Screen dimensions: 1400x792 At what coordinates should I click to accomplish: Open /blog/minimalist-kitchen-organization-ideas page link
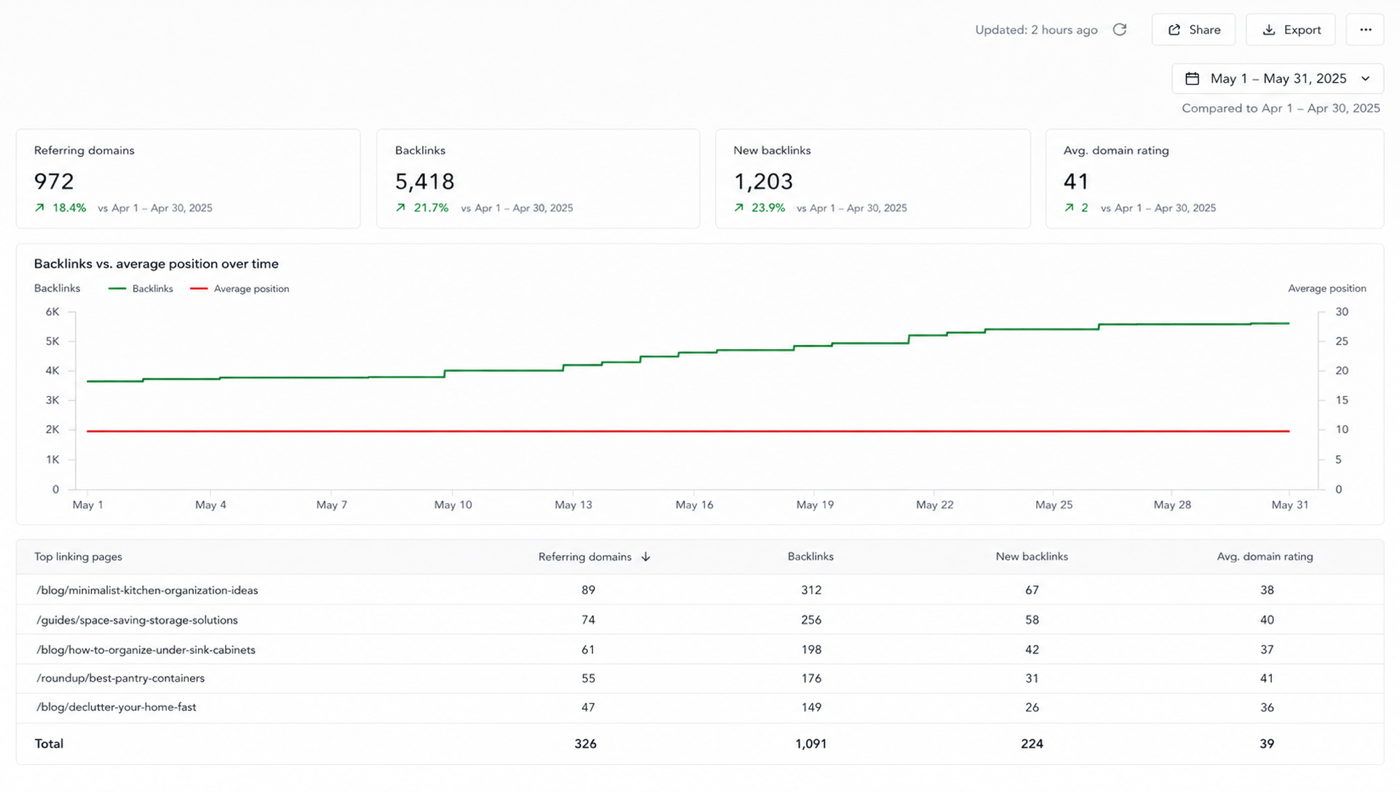coord(147,590)
